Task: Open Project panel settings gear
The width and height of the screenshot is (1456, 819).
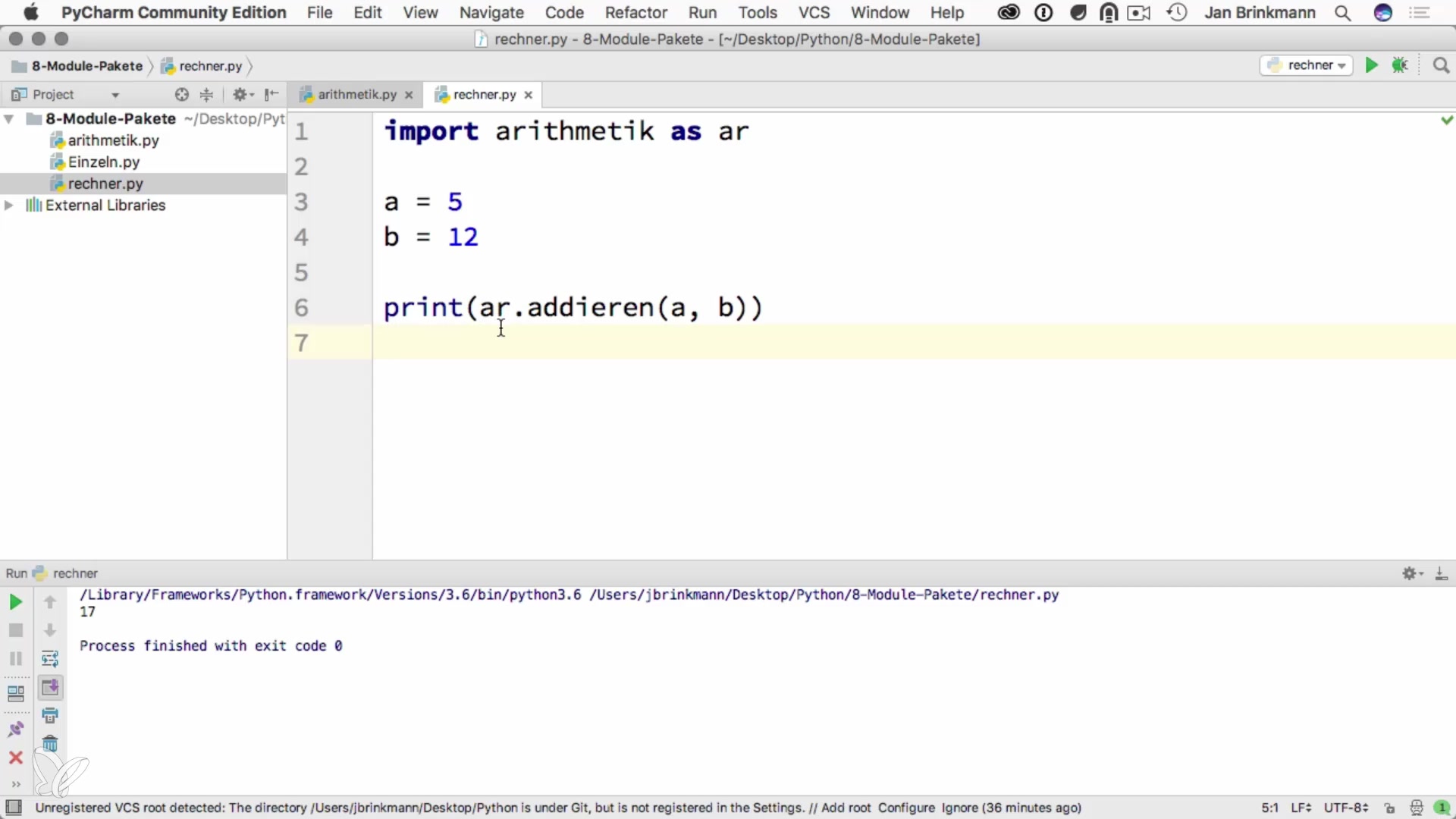Action: (242, 95)
